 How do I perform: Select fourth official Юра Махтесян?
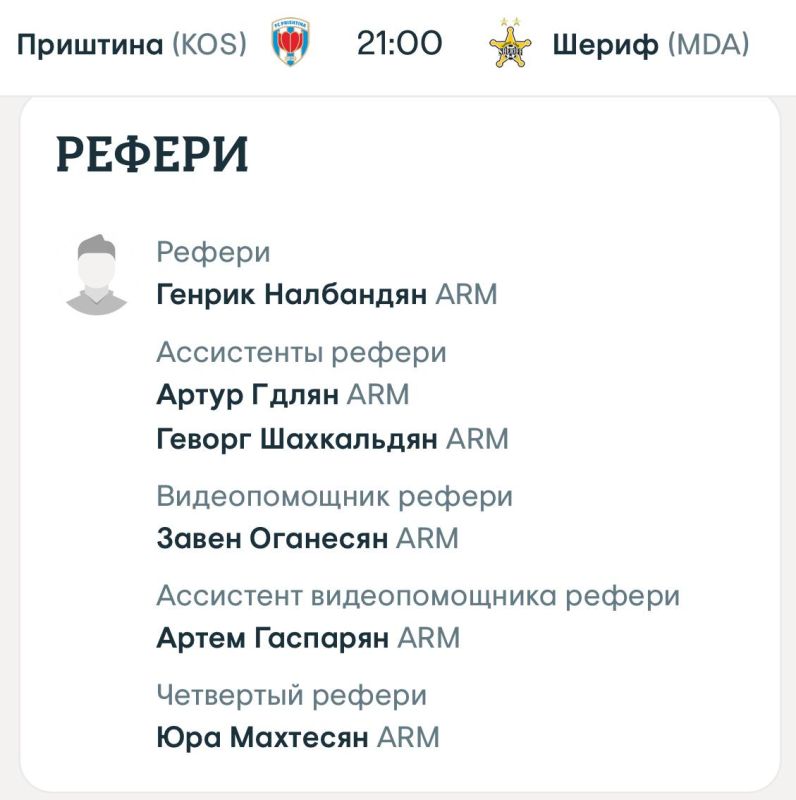263,738
